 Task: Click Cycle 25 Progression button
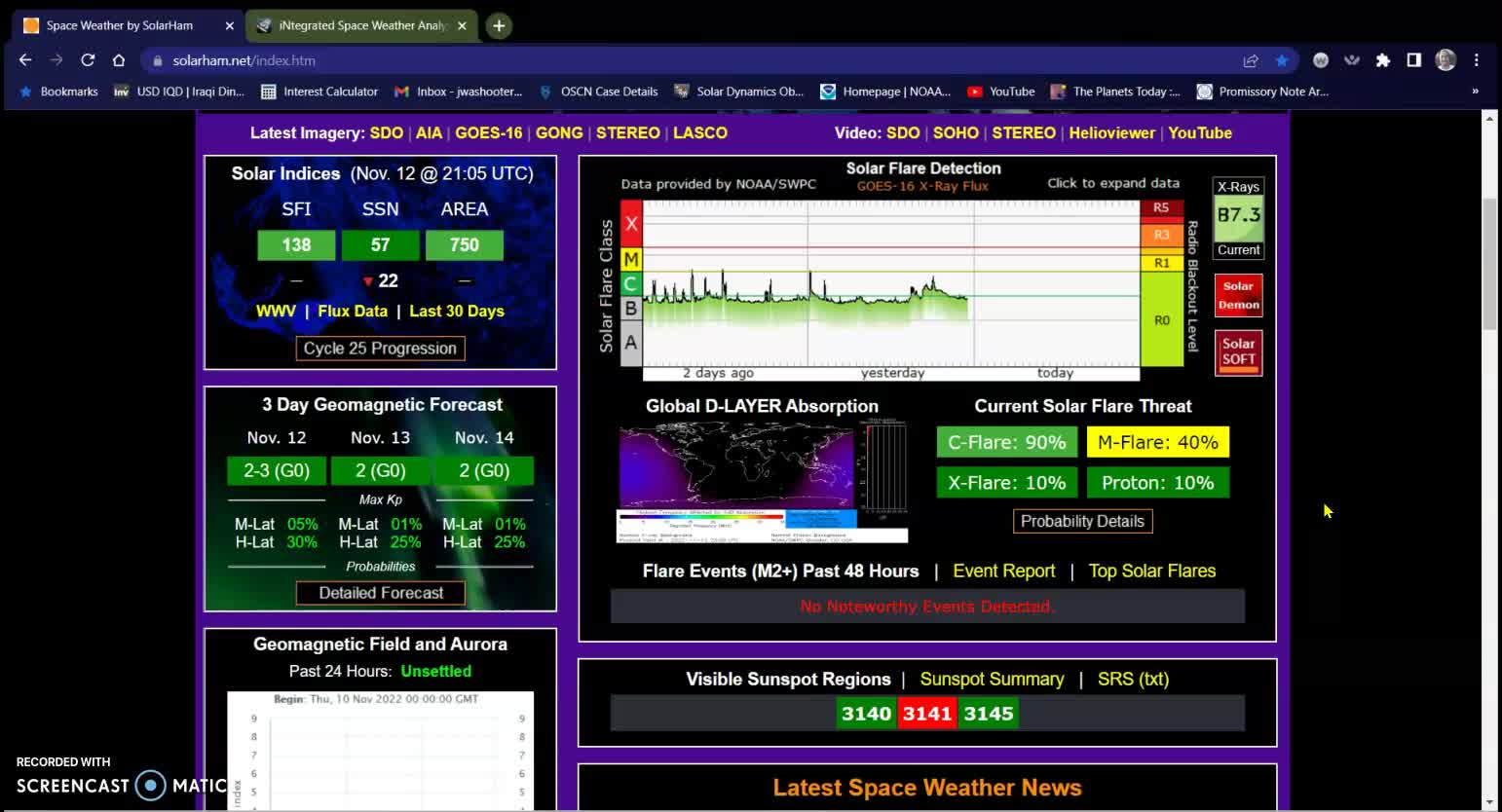[380, 349]
